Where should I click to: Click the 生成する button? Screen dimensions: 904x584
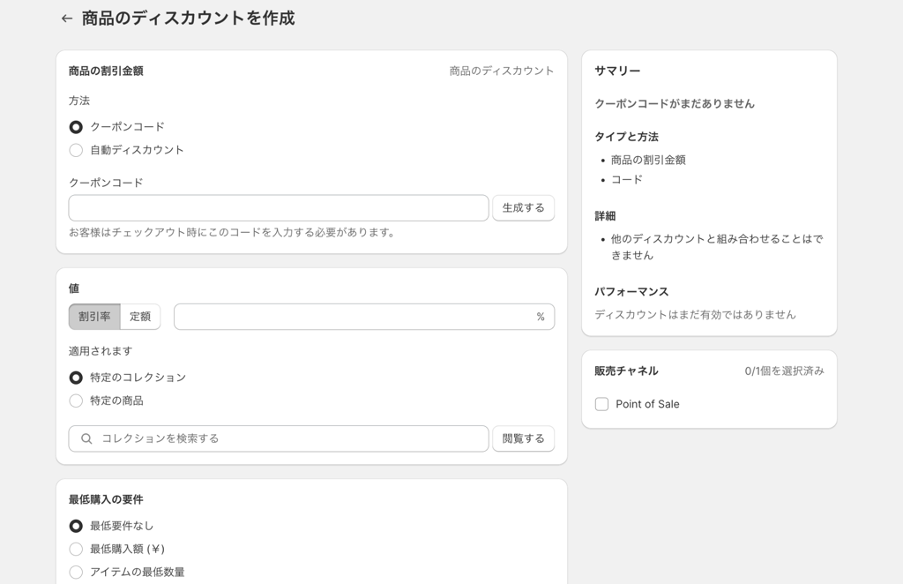tap(523, 208)
